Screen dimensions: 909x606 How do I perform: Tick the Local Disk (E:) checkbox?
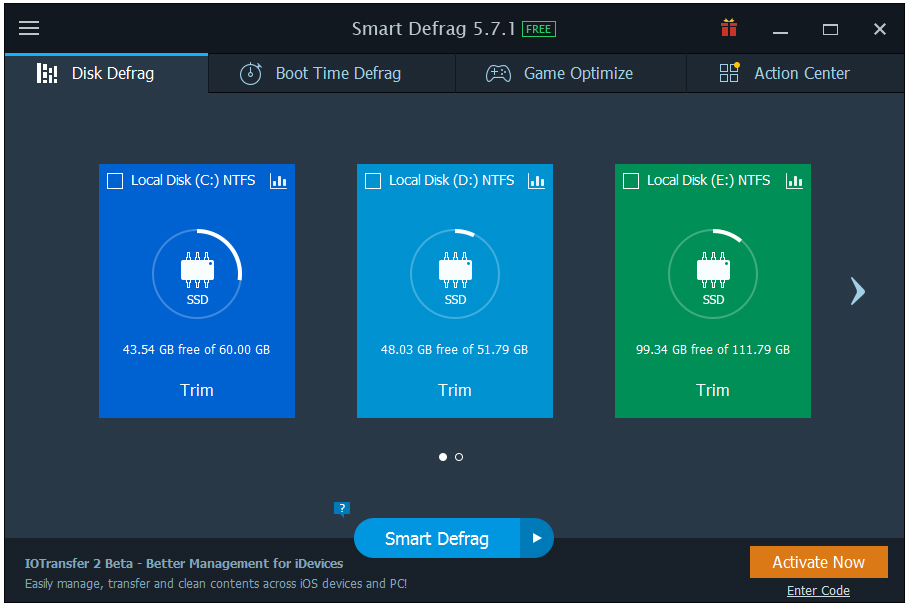tap(631, 181)
